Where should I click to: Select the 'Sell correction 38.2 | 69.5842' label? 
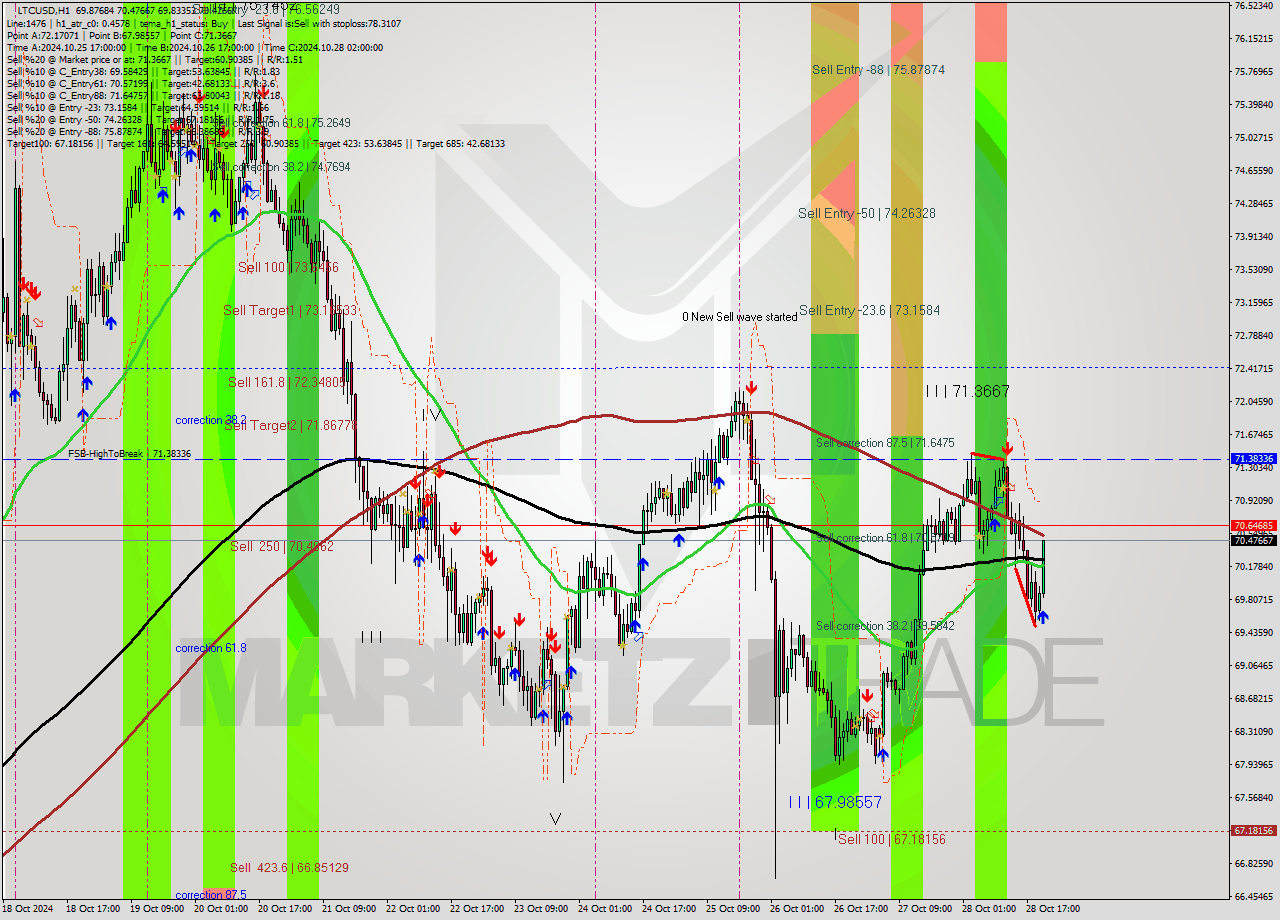tap(885, 626)
